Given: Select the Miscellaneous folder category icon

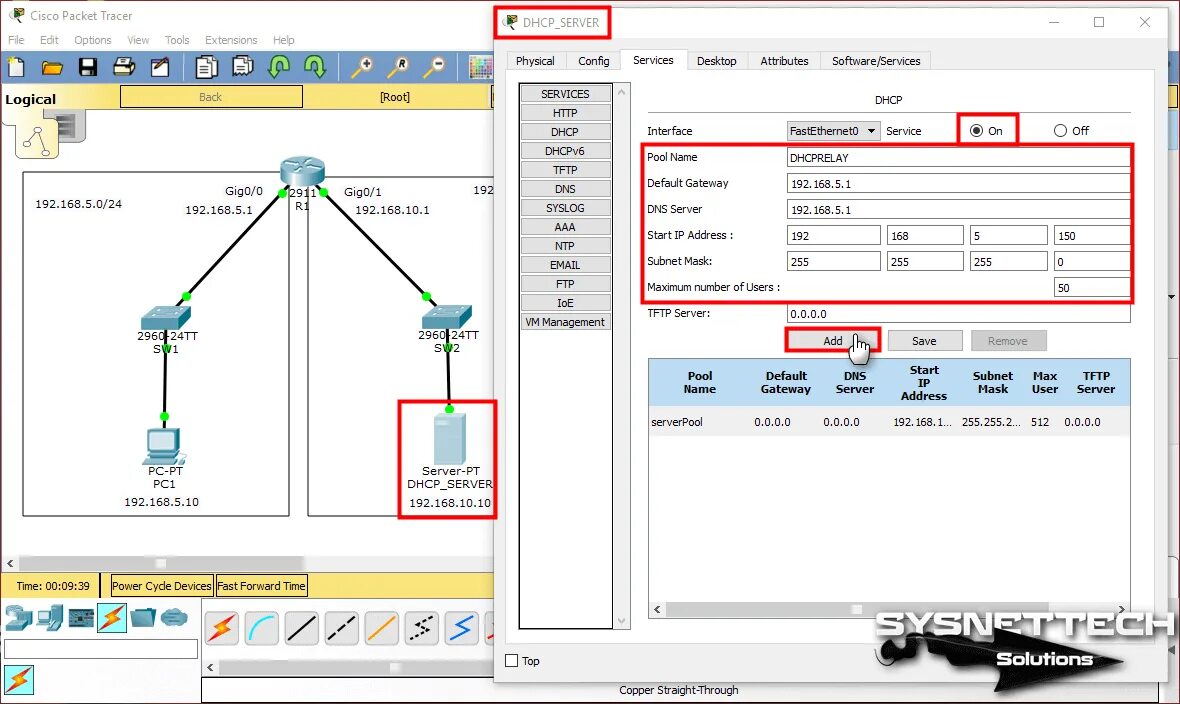Looking at the screenshot, I should click(143, 618).
